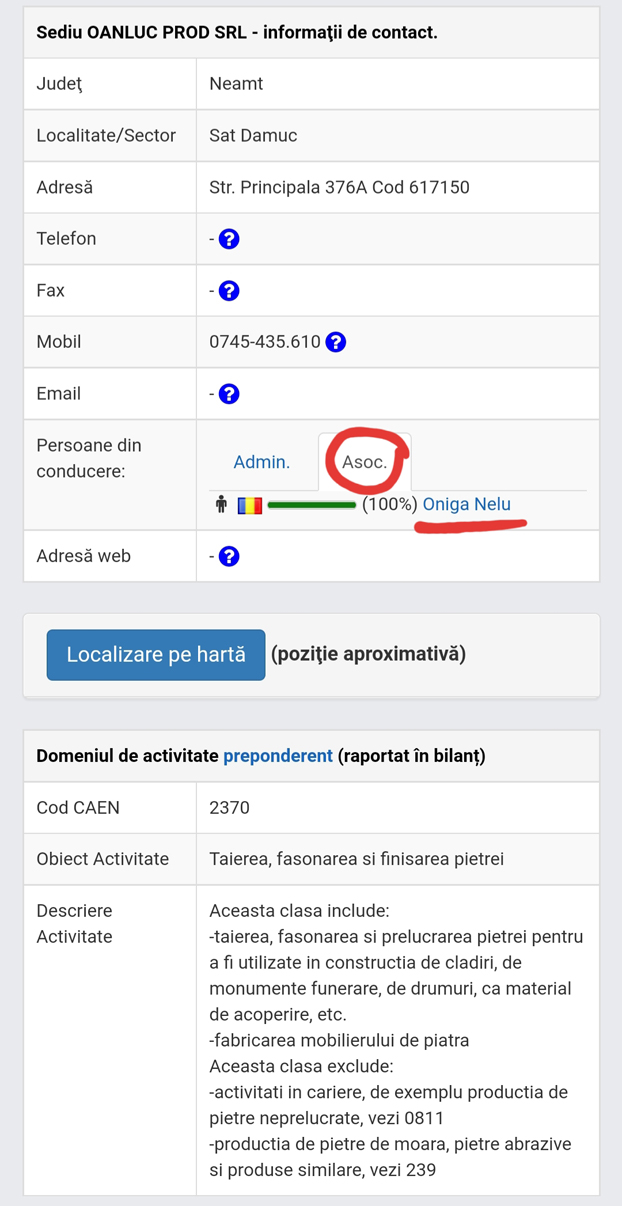The width and height of the screenshot is (622, 1206).
Task: Select the CAEN code 2370 value
Action: coord(229,807)
